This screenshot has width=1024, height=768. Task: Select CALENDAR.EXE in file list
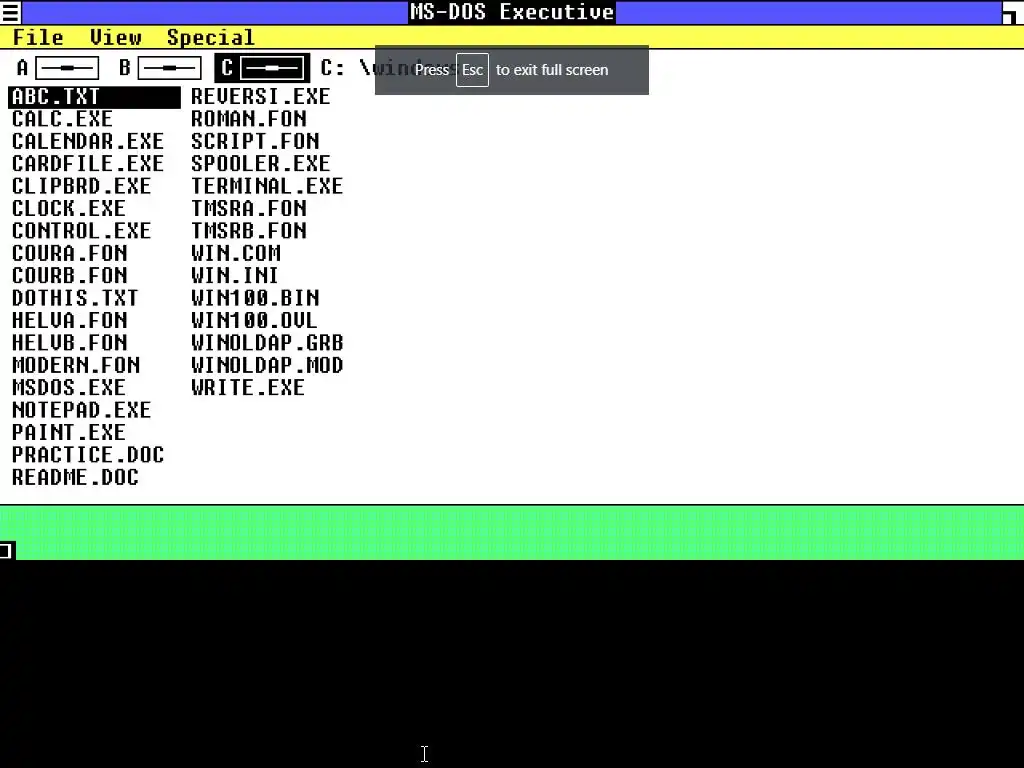point(88,141)
